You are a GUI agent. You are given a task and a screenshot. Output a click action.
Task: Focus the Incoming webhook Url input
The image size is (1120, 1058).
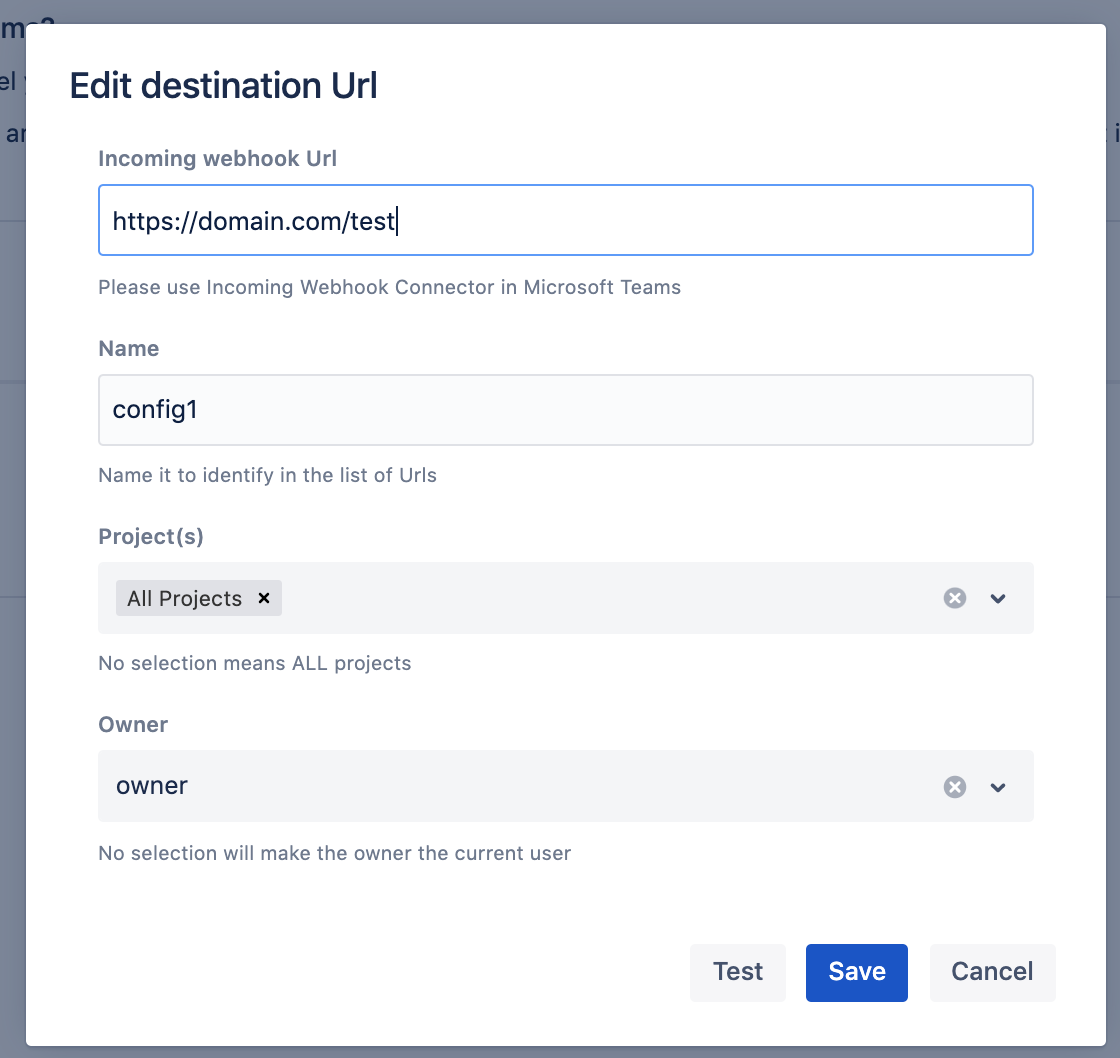tap(565, 220)
